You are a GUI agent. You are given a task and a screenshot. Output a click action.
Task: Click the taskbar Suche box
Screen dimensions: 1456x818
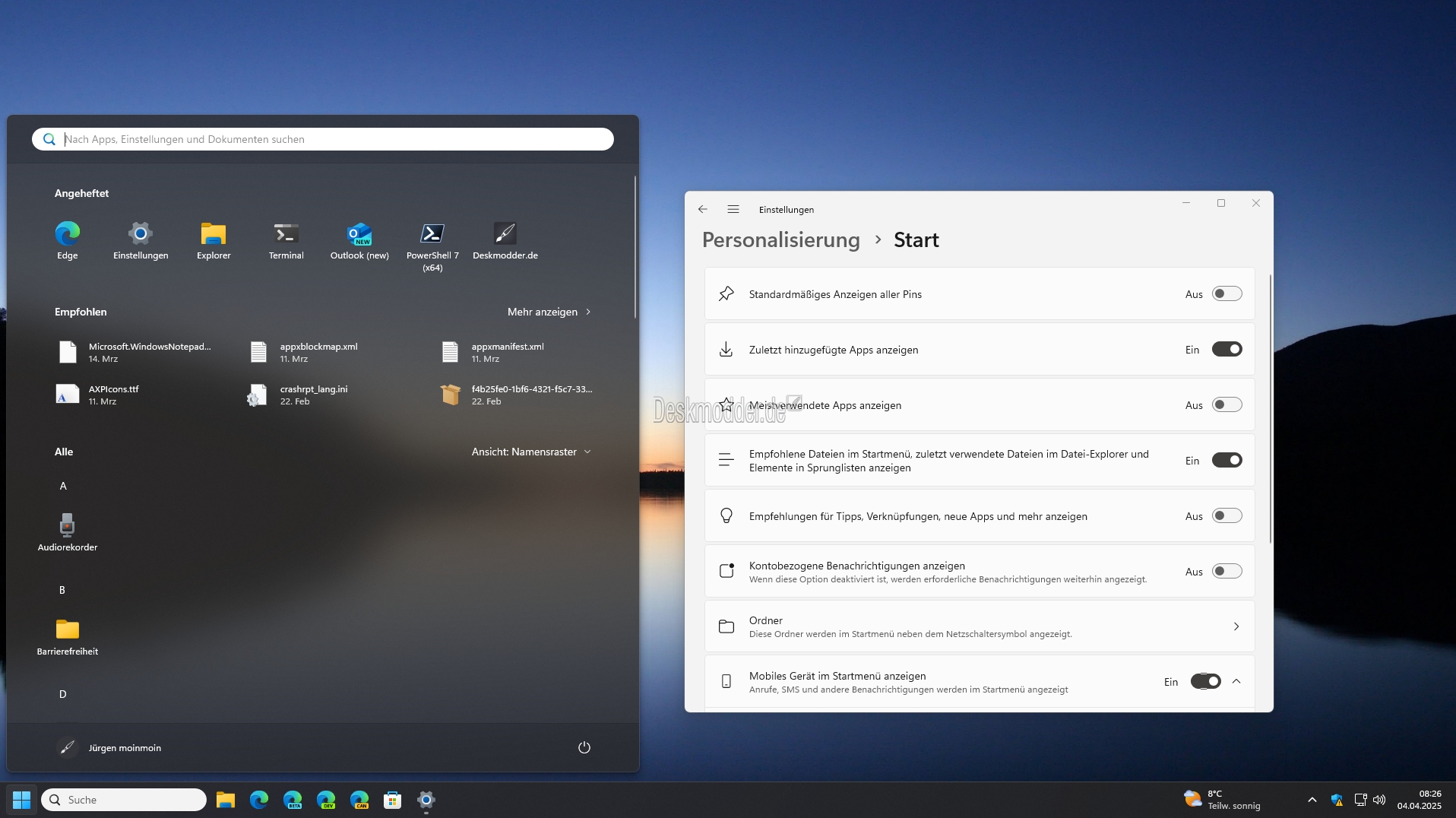click(124, 800)
